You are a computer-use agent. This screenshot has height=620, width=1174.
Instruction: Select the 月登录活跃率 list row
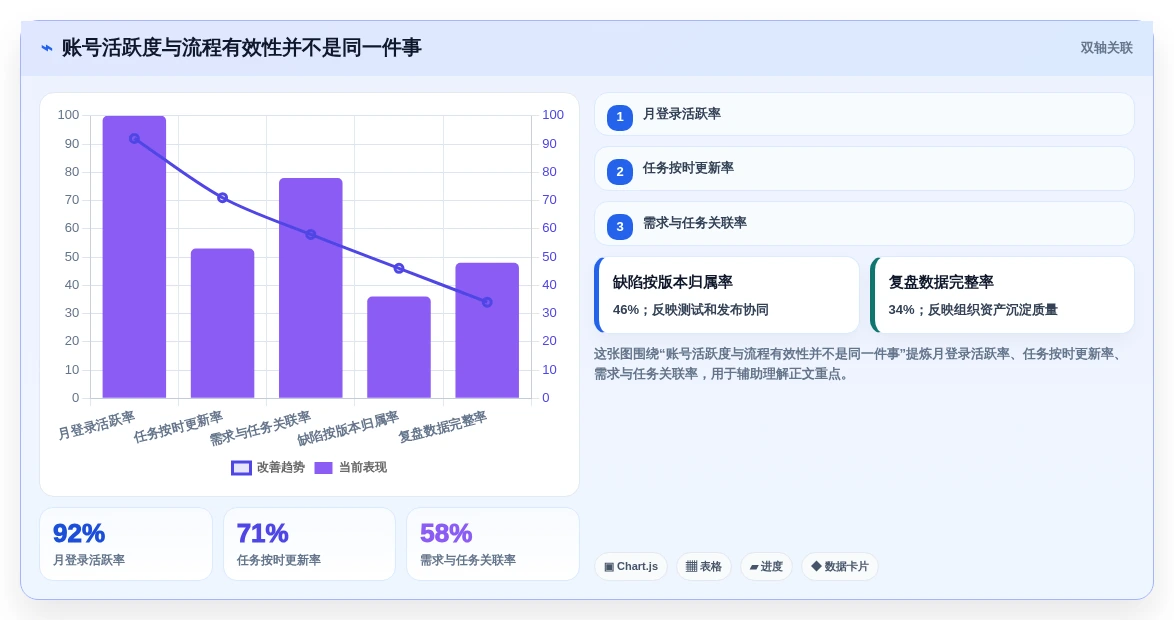coord(864,115)
